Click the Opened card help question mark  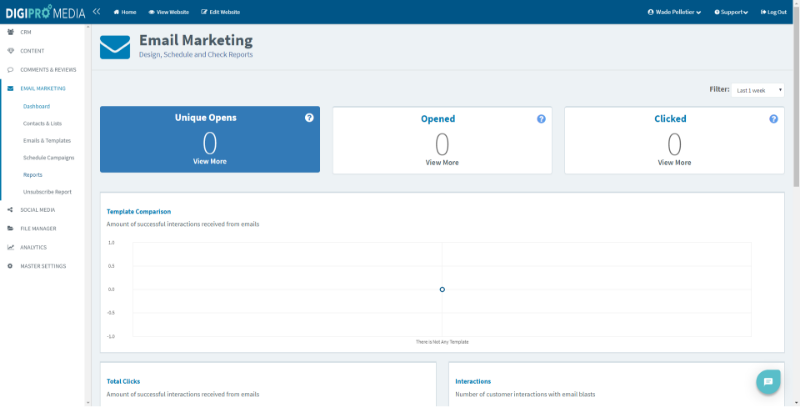541,119
